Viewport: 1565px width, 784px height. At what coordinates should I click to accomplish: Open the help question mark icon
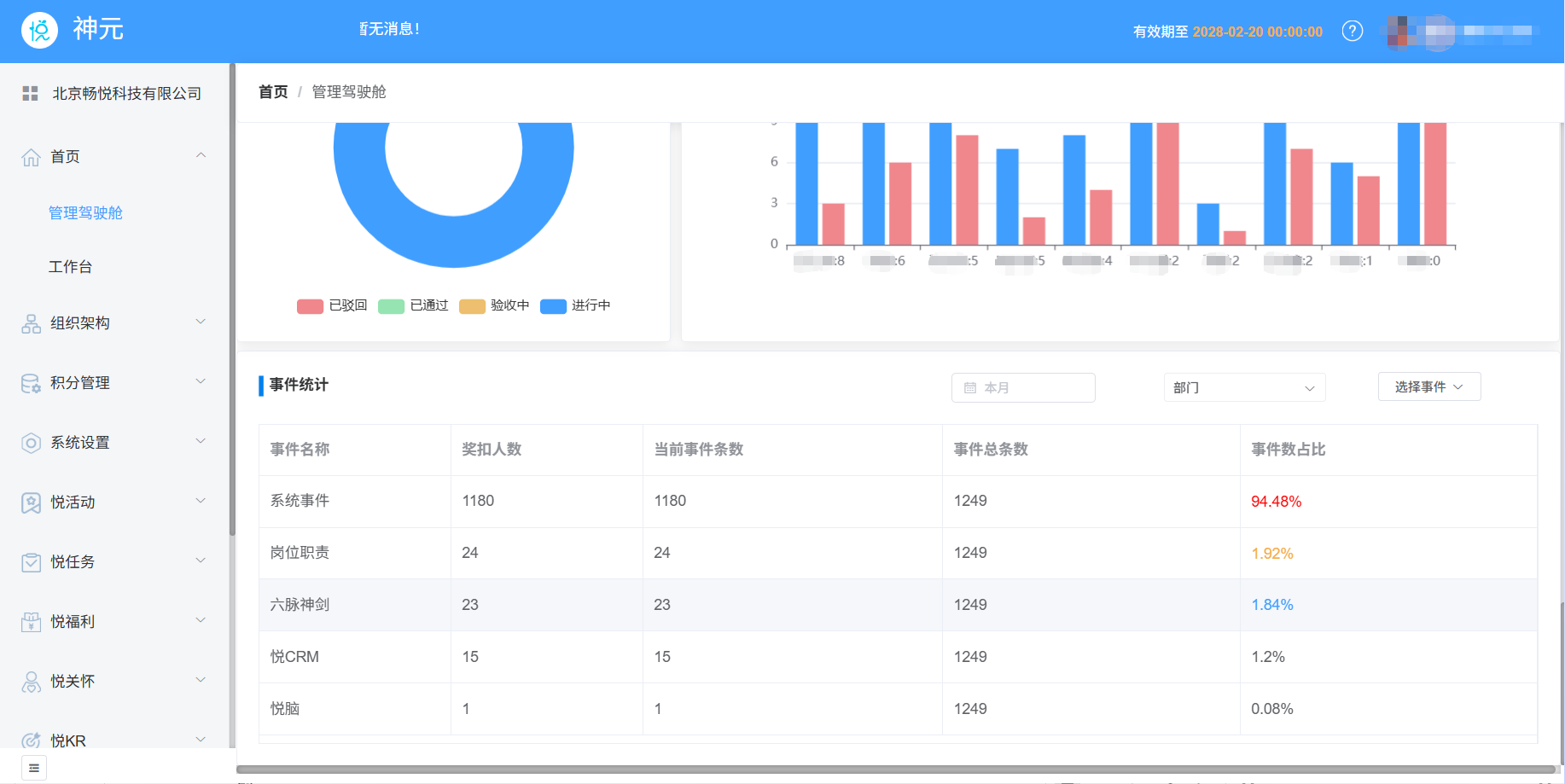(1352, 32)
